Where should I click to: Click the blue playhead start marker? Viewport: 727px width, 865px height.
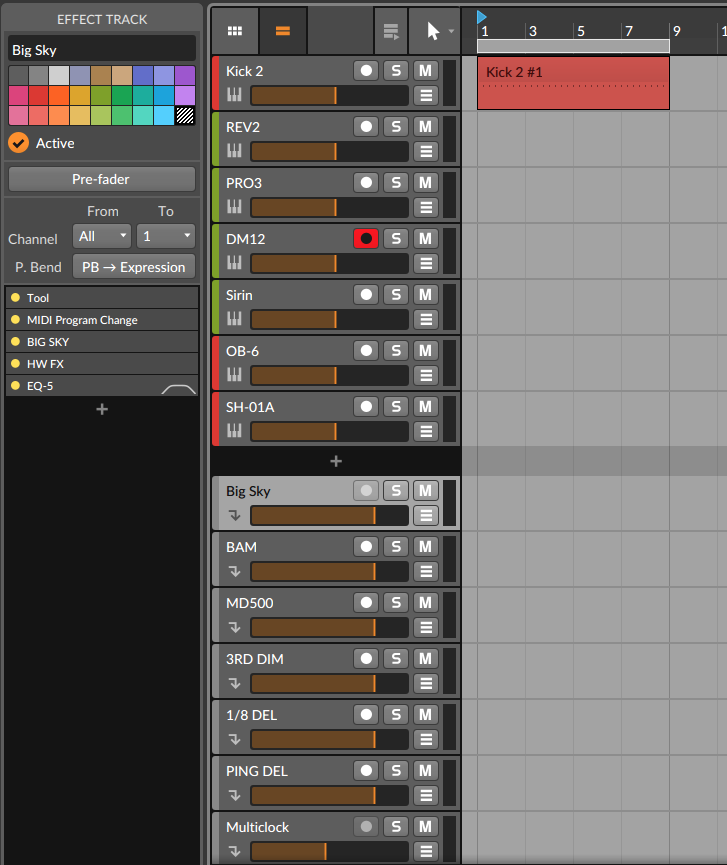482,17
